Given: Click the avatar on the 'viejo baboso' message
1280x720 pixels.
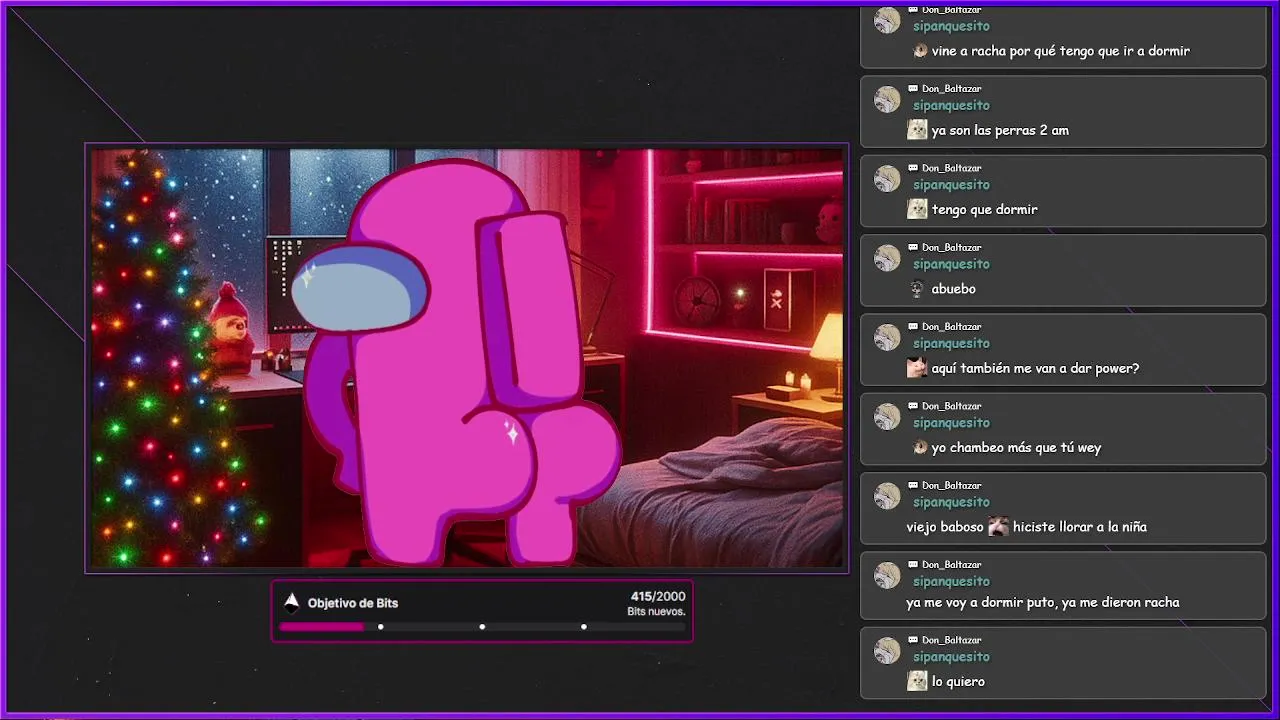Looking at the screenshot, I should point(887,496).
